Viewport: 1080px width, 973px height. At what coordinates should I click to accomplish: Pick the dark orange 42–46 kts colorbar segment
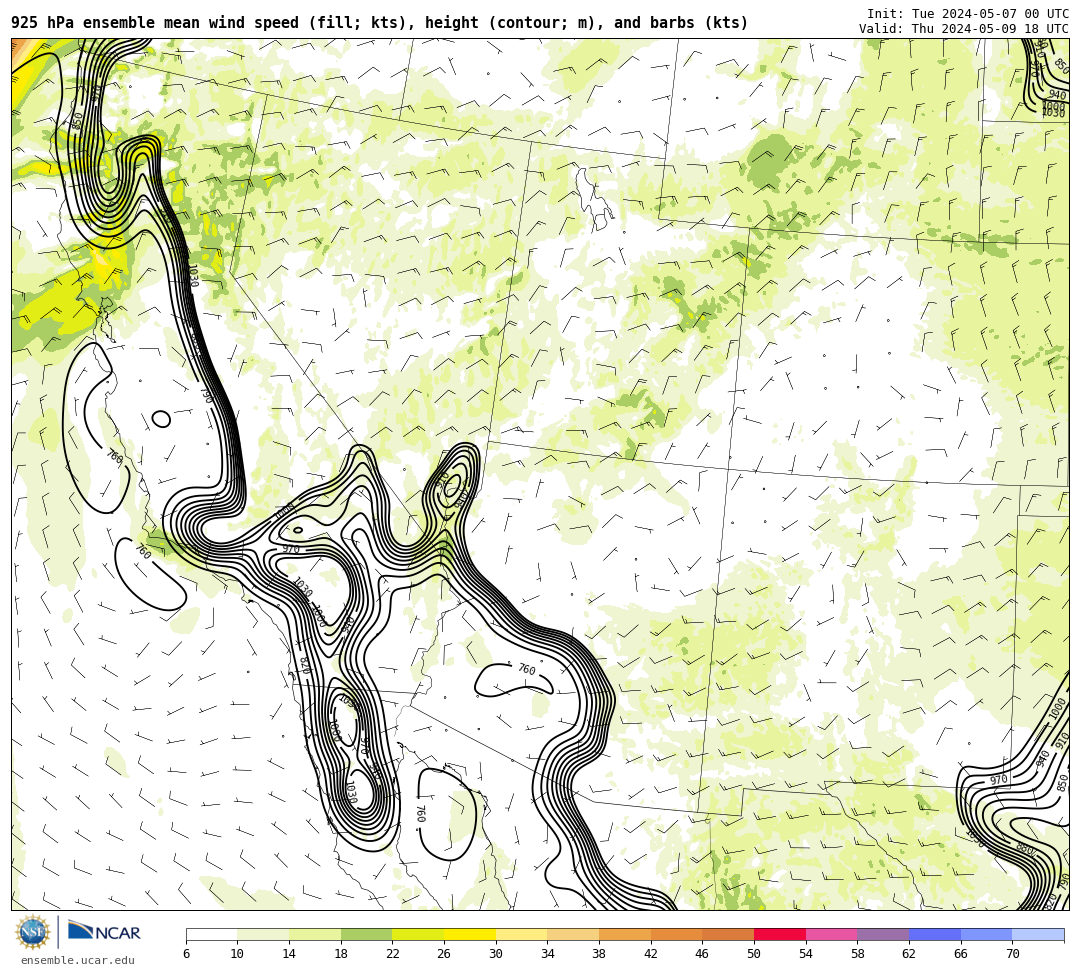pos(676,934)
